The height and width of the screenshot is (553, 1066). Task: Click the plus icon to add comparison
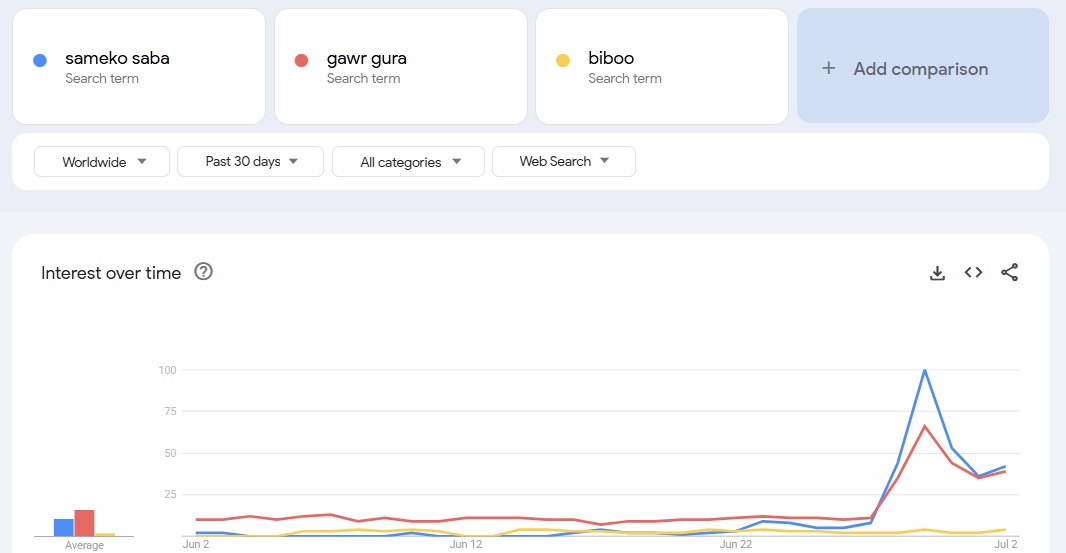click(828, 68)
